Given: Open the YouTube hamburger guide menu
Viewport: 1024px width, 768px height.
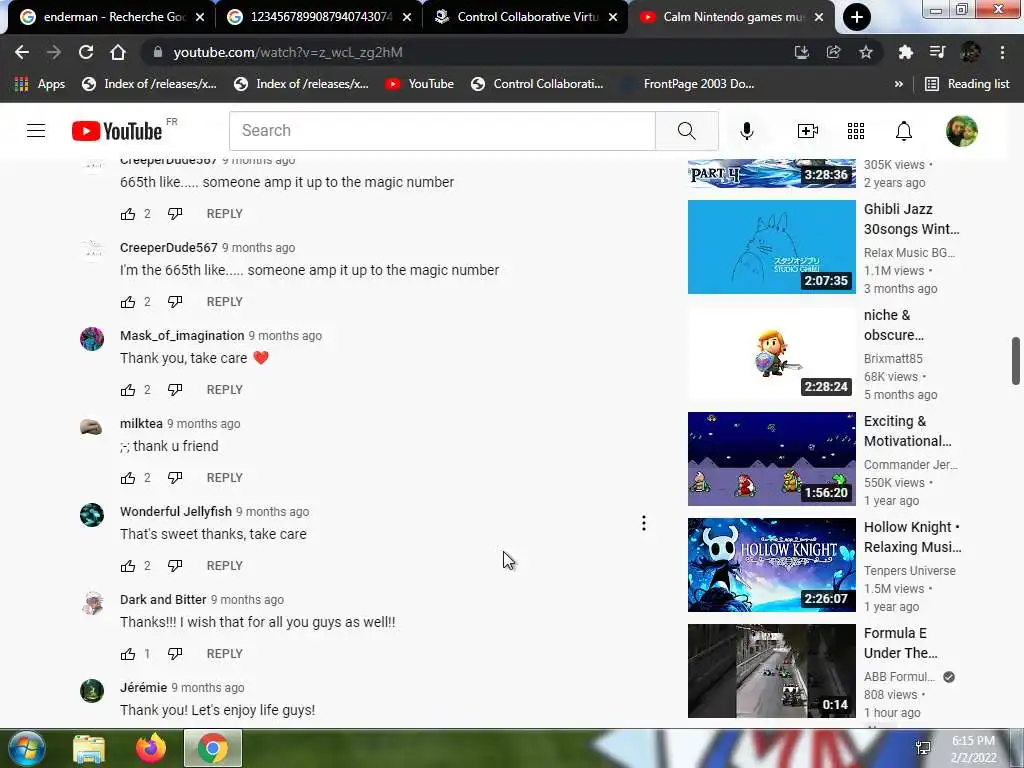Looking at the screenshot, I should (36, 131).
